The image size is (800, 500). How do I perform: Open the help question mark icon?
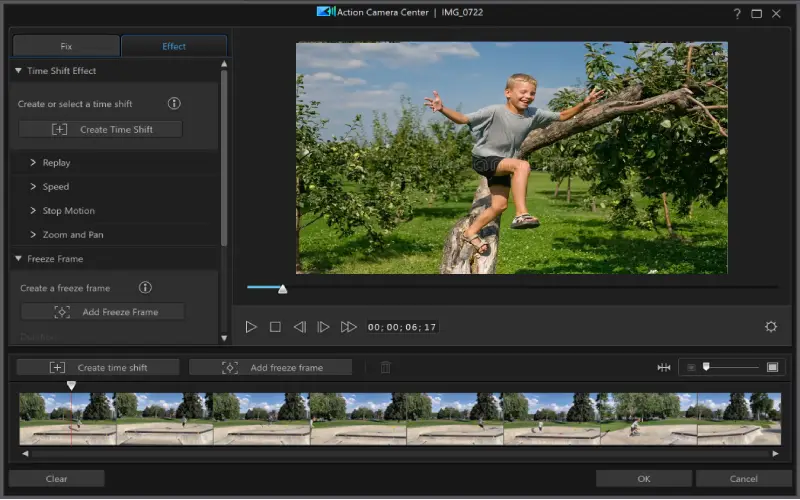tap(737, 13)
